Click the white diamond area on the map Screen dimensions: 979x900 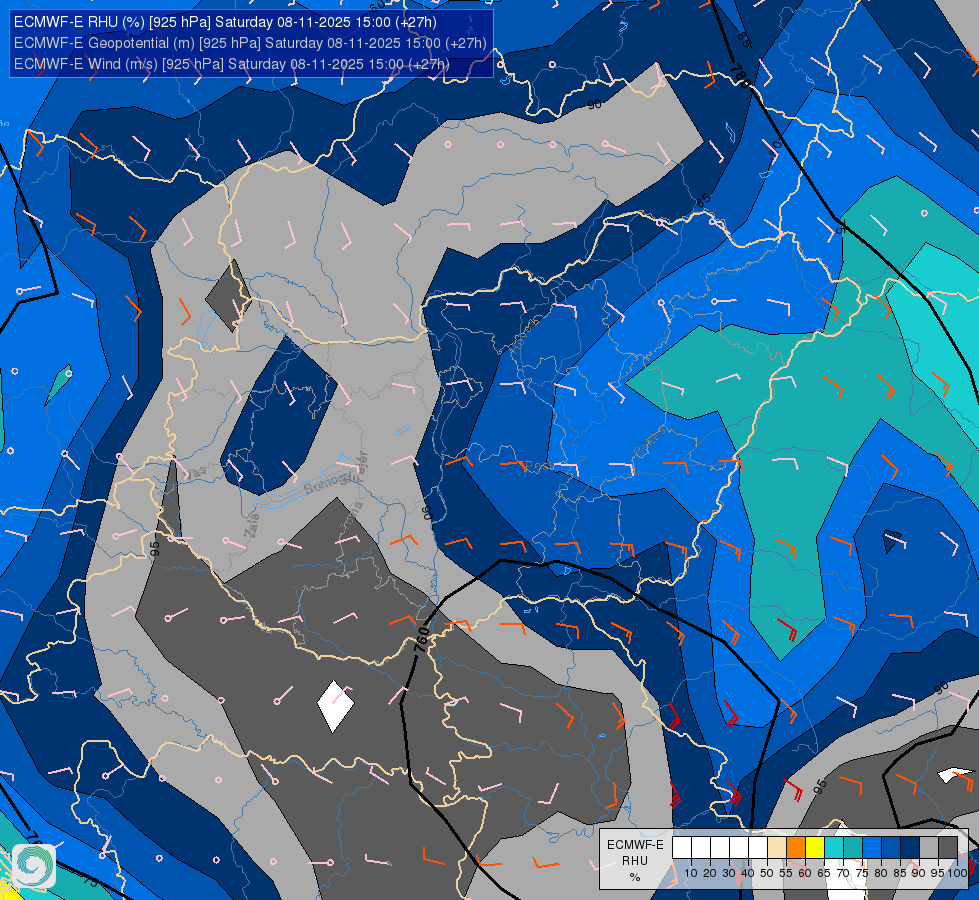coord(335,706)
